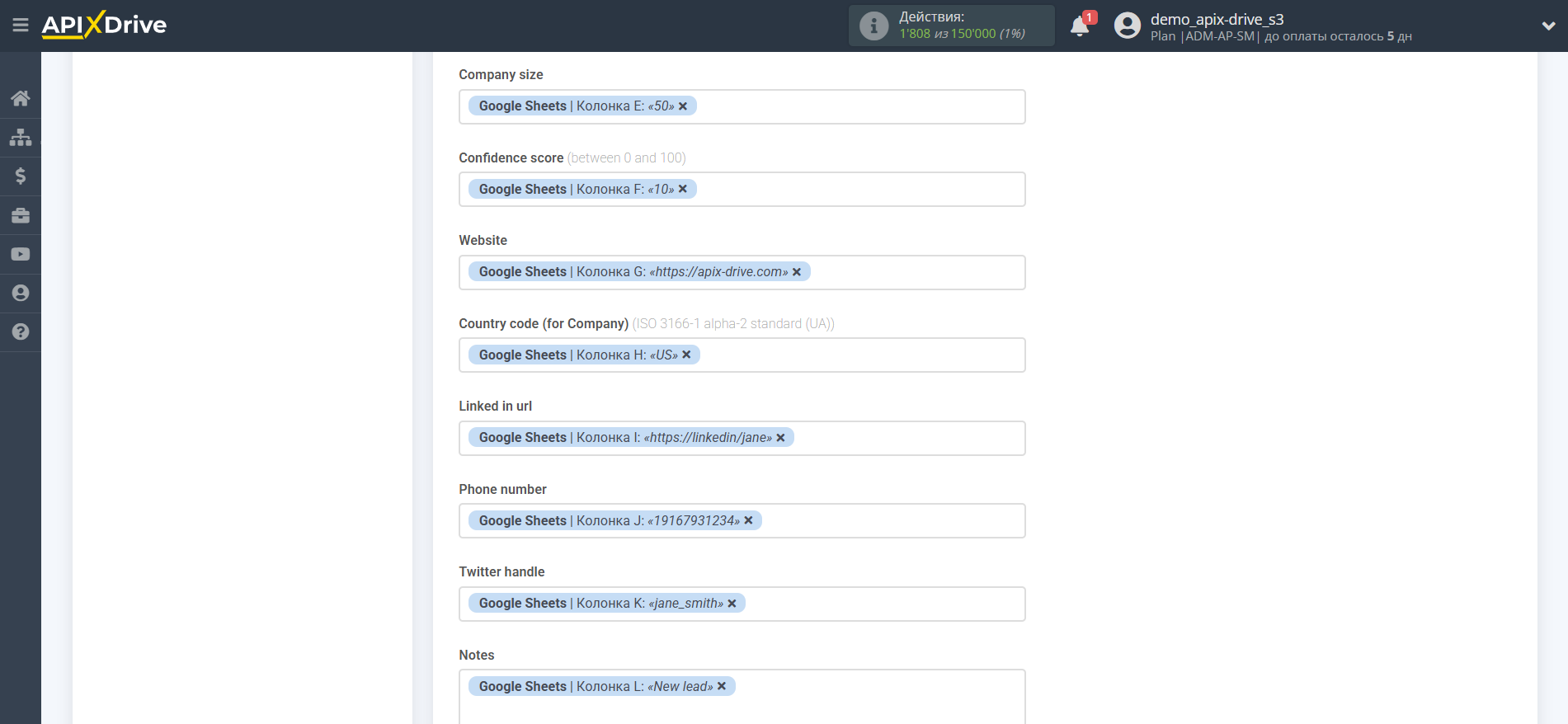This screenshot has height=724, width=1568.
Task: Click inside the Linked in url field
Action: 742,438
